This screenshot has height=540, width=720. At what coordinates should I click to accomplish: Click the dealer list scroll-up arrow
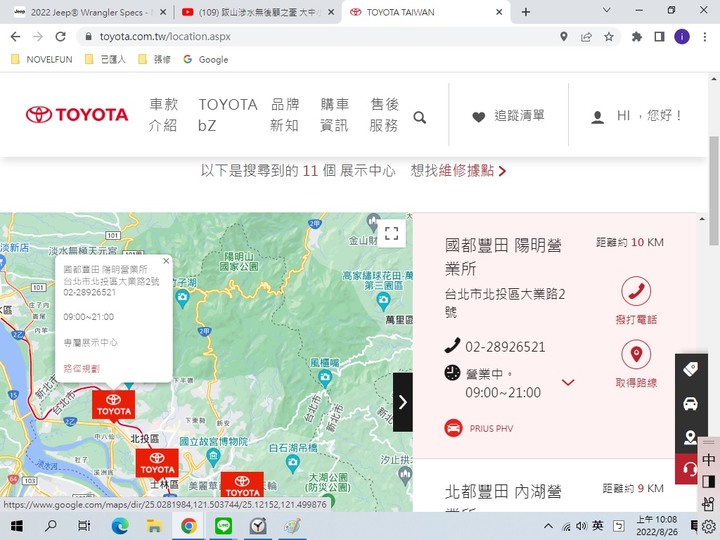pyautogui.click(x=702, y=219)
